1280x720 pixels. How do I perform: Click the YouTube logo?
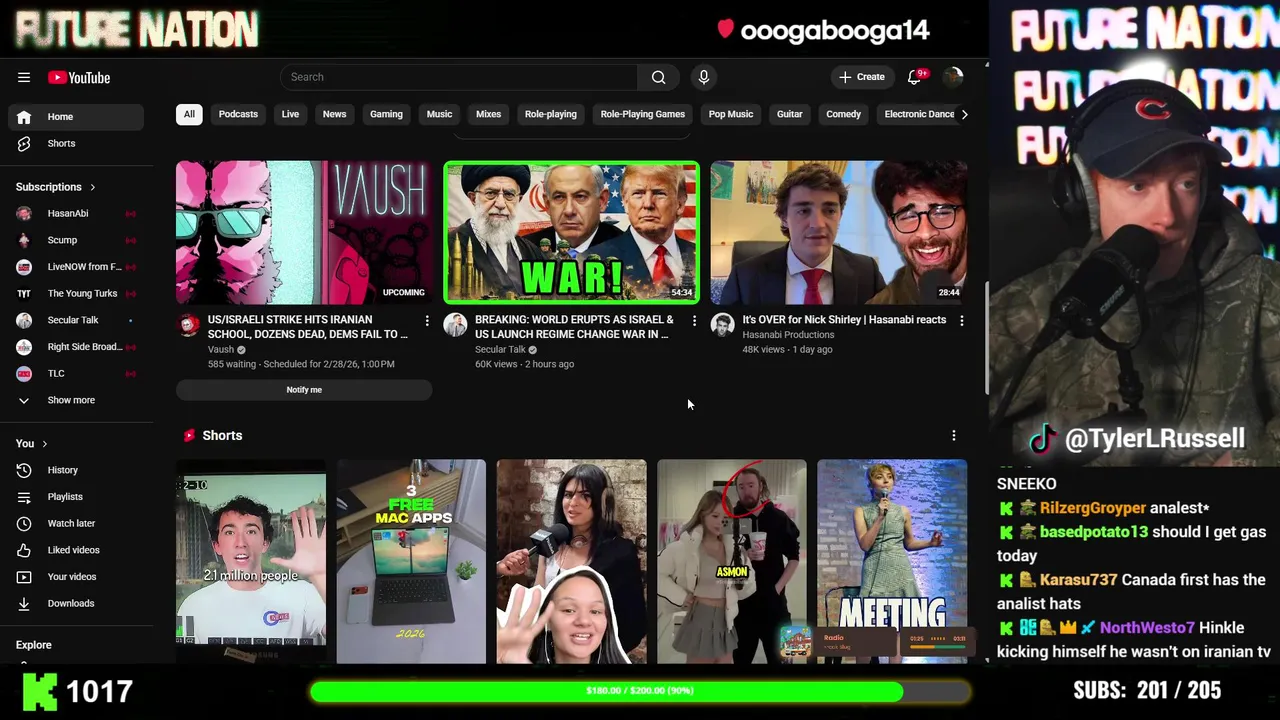[79, 77]
